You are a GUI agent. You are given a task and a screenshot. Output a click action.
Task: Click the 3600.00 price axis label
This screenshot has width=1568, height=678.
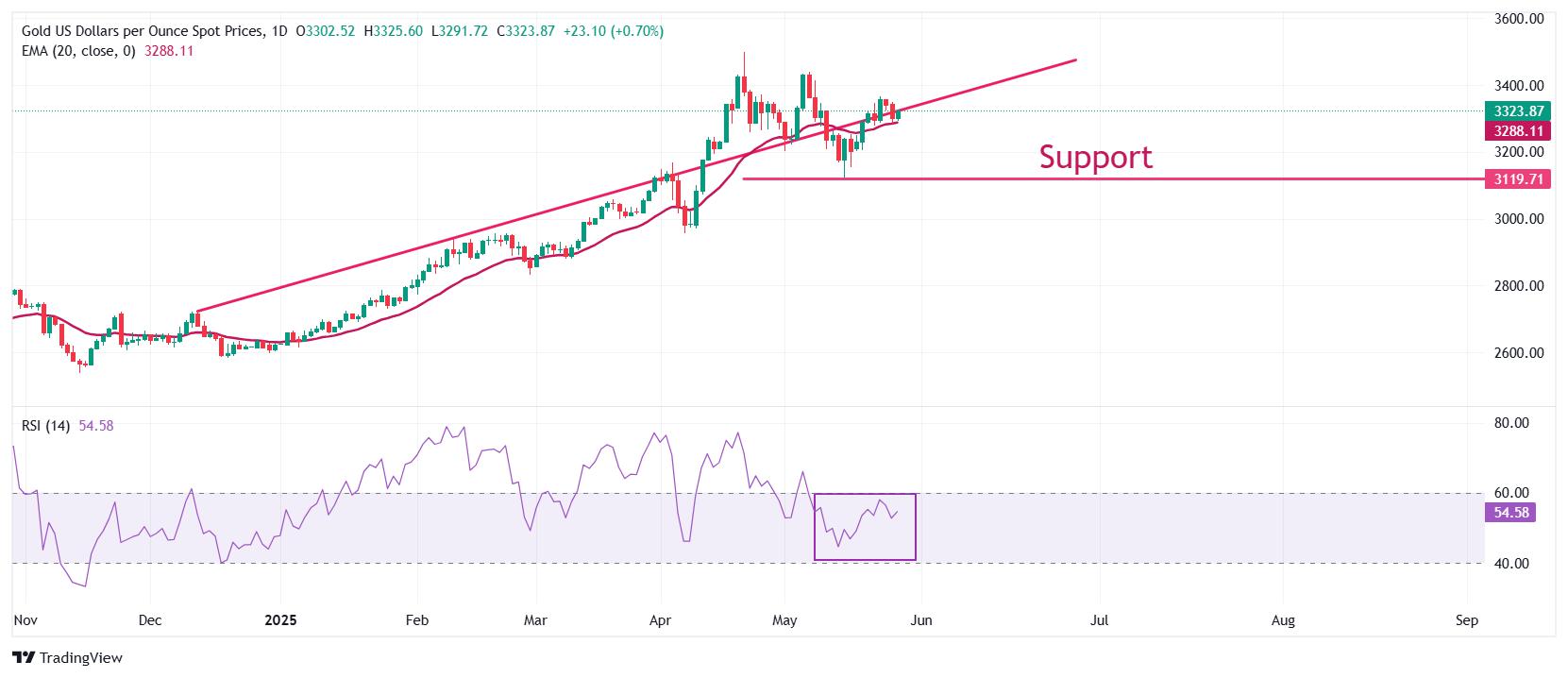(1520, 19)
